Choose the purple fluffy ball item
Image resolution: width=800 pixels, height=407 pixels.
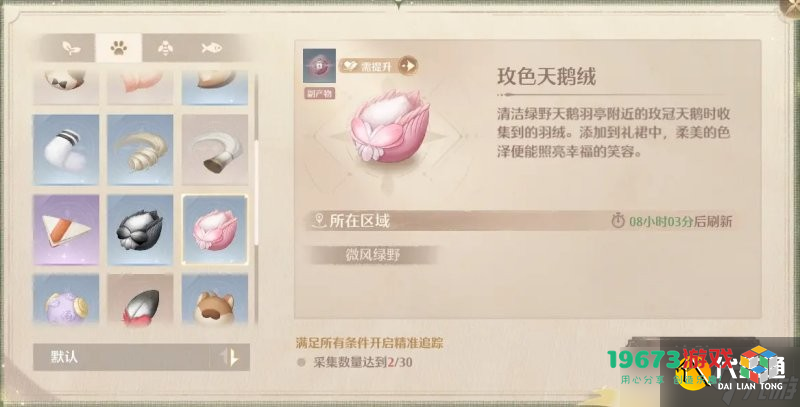[66, 299]
